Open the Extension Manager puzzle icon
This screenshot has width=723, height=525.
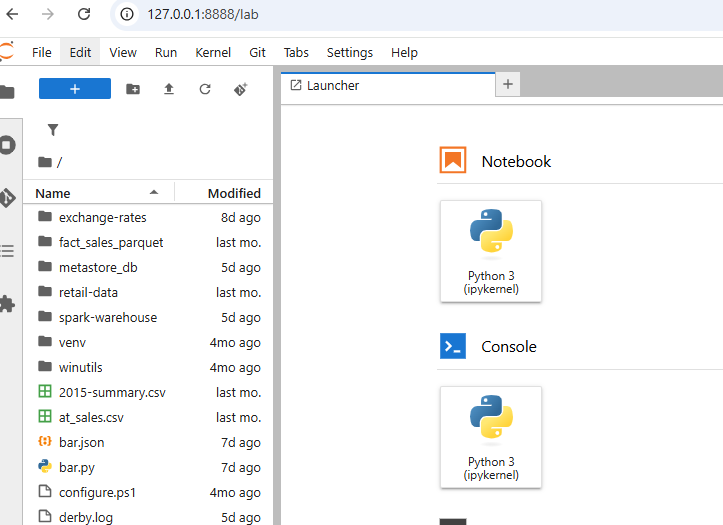7,304
